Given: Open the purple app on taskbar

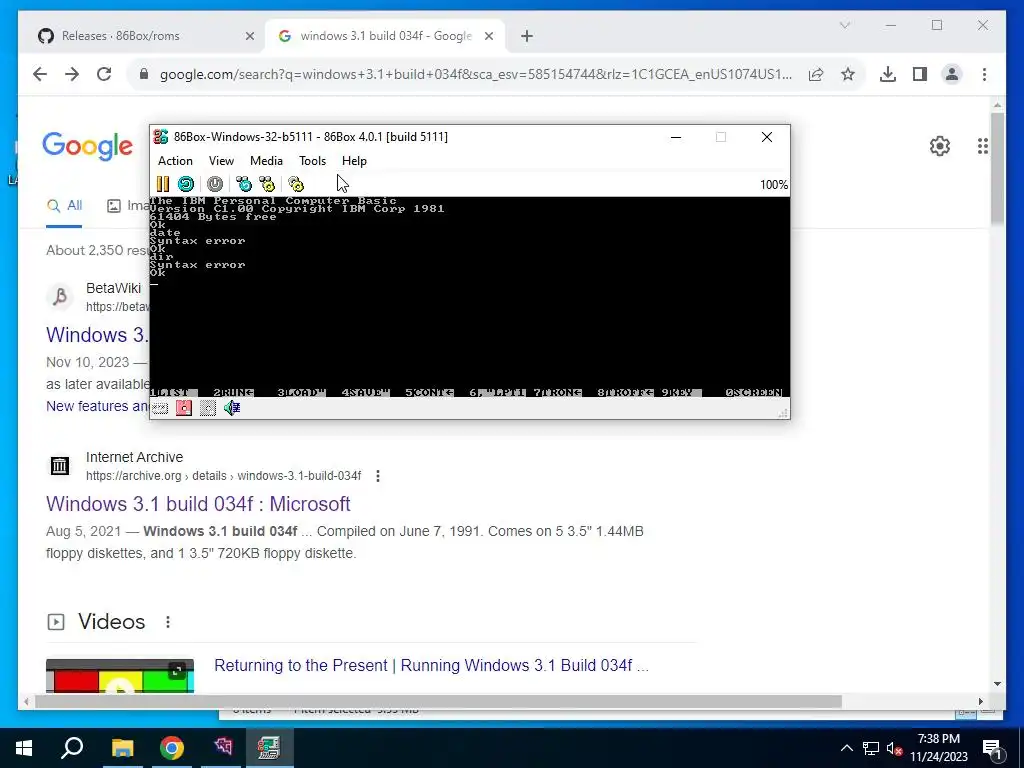Looking at the screenshot, I should coord(222,748).
